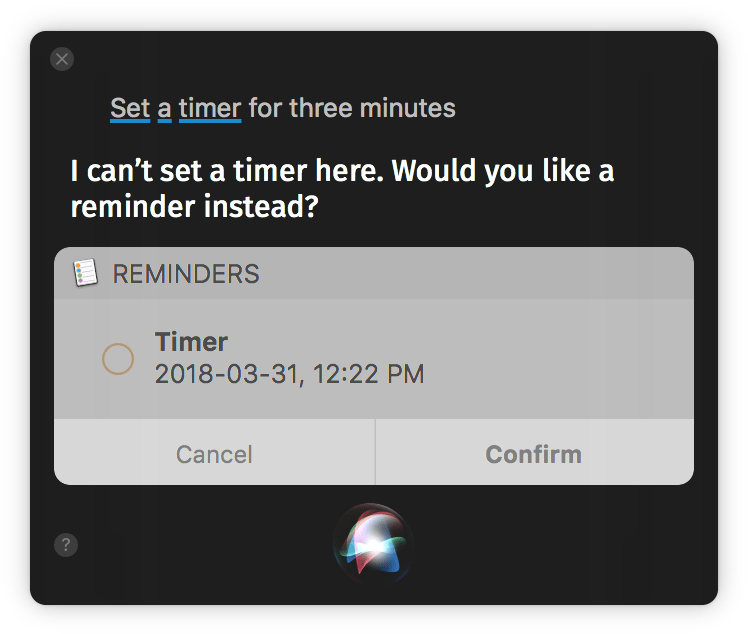The width and height of the screenshot is (748, 634).
Task: Click the 12:22 PM reminder time
Action: click(x=369, y=375)
